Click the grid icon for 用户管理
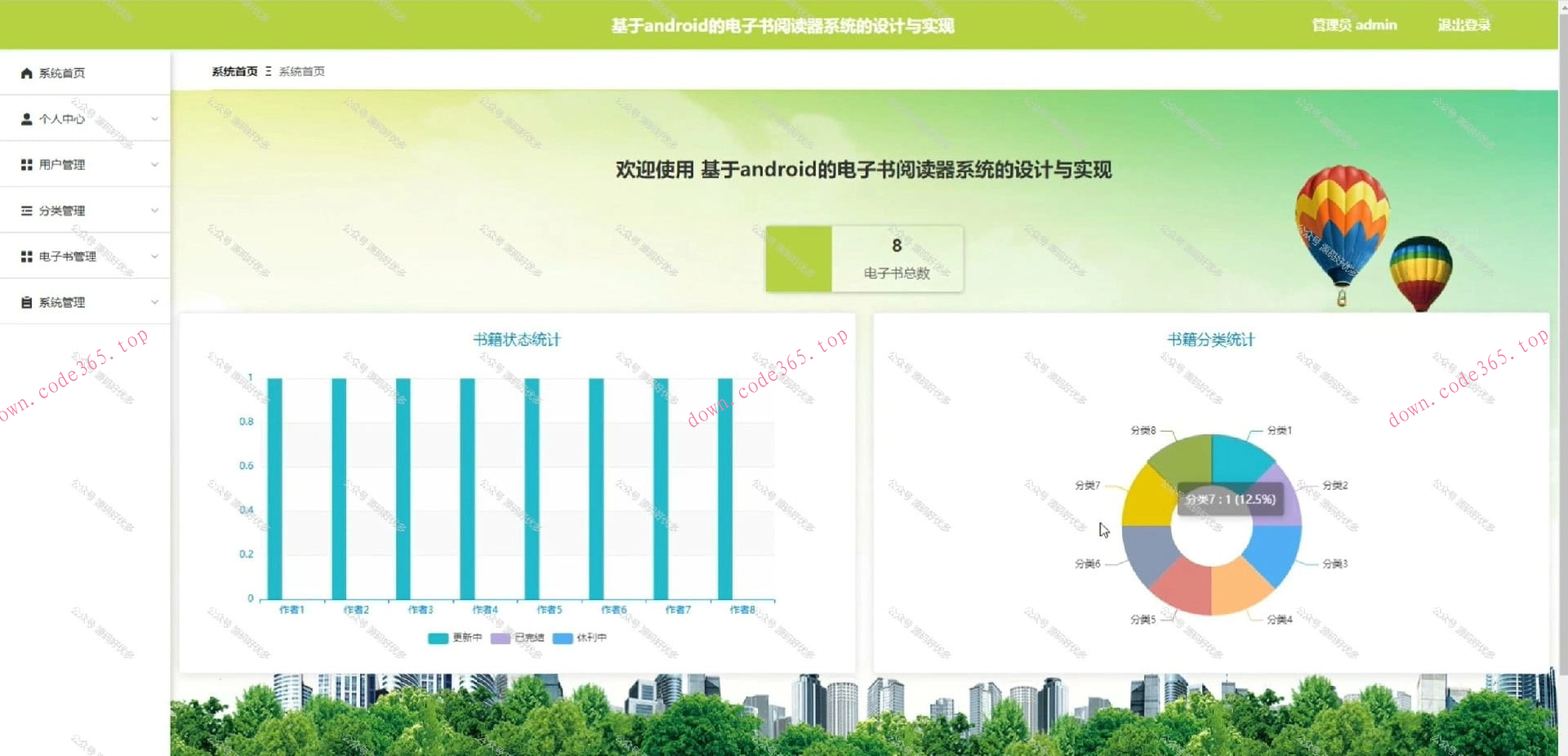This screenshot has width=1568, height=756. (26, 165)
